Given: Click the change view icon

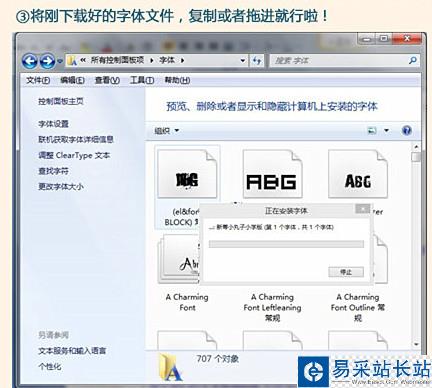Looking at the screenshot, I should tap(372, 131).
